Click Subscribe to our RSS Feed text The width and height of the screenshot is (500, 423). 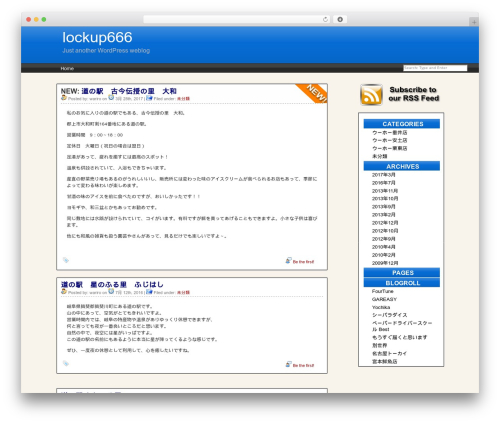pyautogui.click(x=413, y=94)
